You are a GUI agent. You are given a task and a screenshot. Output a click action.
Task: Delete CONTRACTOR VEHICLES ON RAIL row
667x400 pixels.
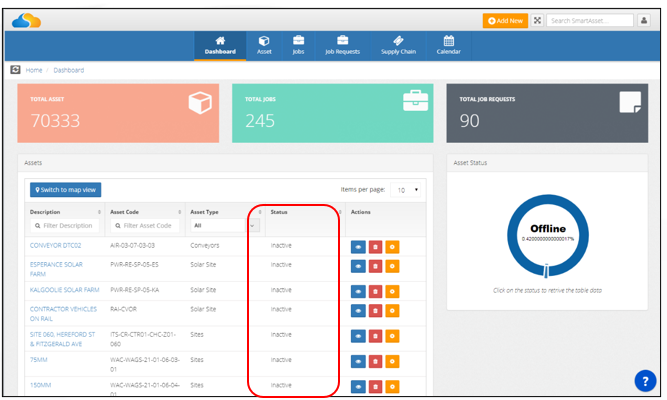[375, 311]
